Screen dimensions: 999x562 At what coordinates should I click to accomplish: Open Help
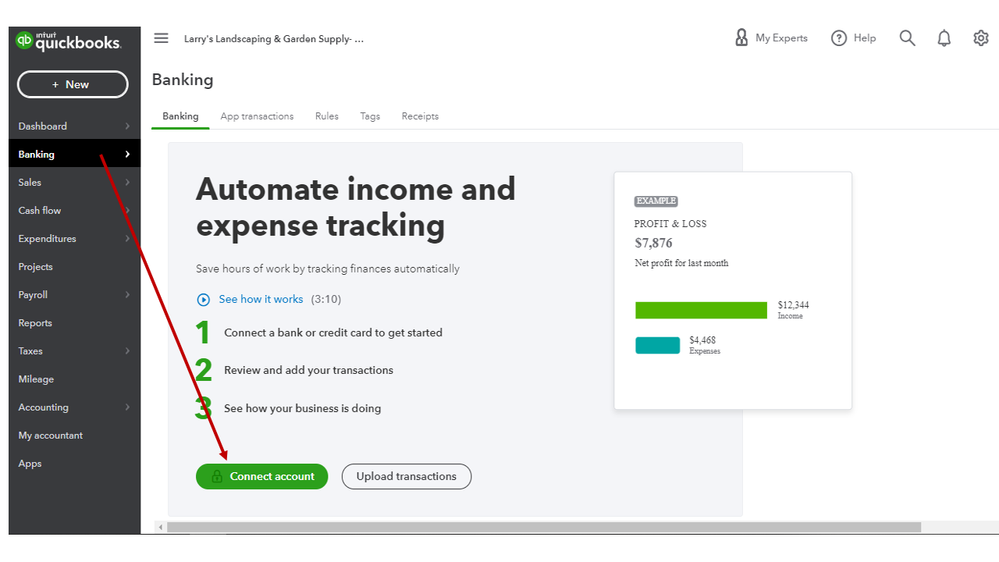pyautogui.click(x=854, y=38)
